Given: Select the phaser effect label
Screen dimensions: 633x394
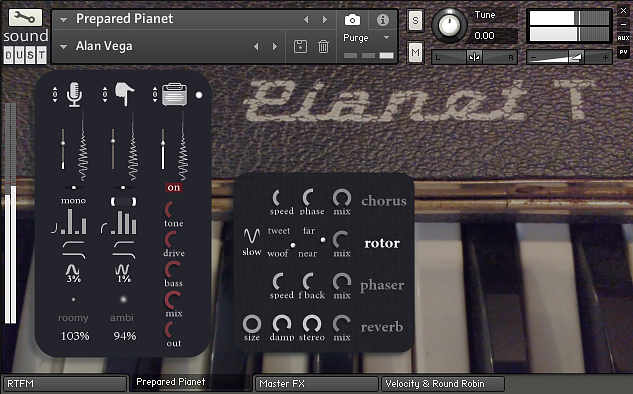Looking at the screenshot, I should tap(382, 285).
